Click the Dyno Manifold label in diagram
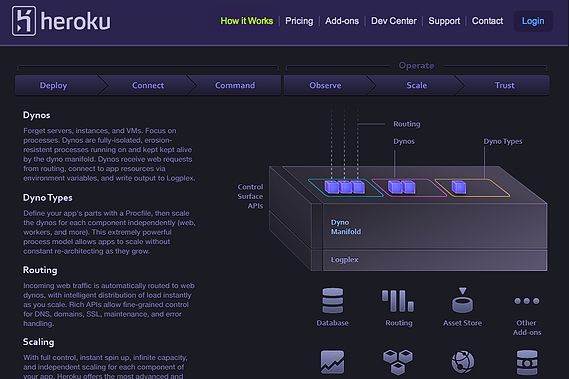 tap(346, 227)
